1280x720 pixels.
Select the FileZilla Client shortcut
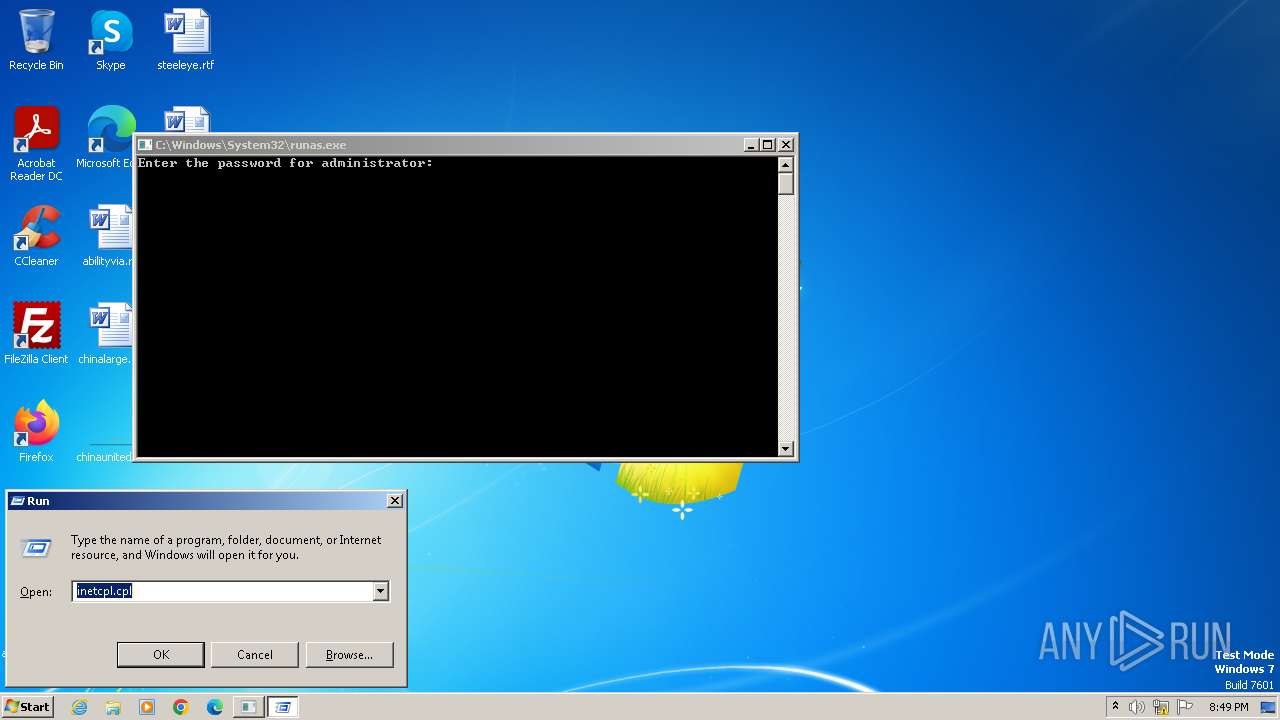(x=36, y=334)
